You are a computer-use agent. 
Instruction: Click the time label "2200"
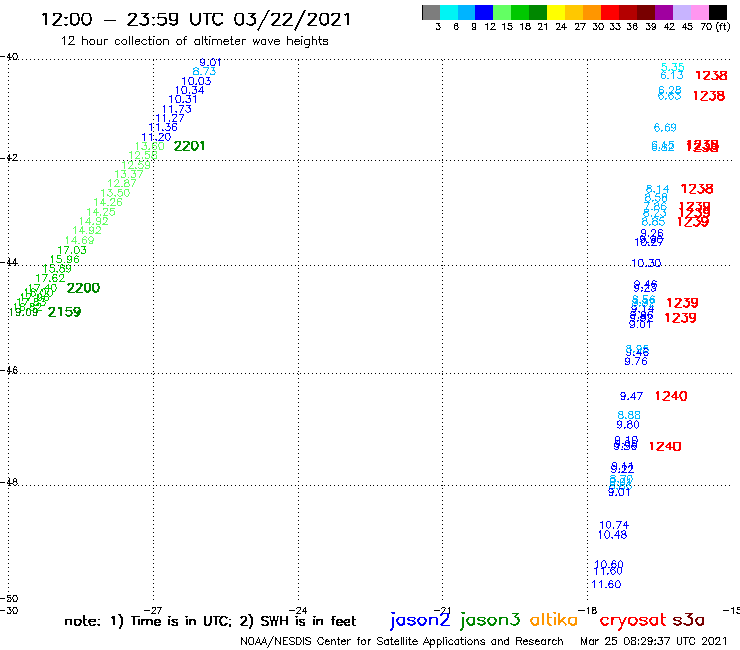(x=84, y=288)
